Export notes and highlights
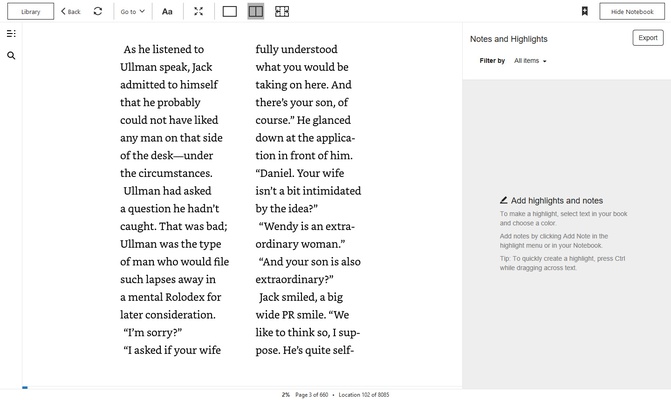This screenshot has width=671, height=400. (648, 38)
